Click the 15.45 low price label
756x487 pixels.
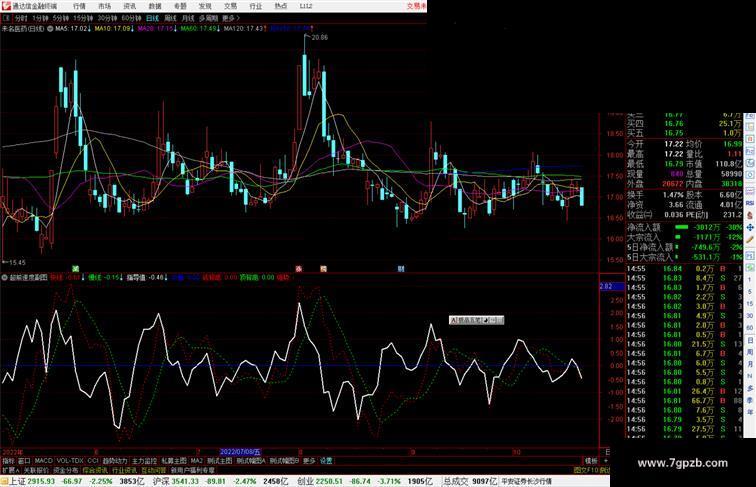(17, 263)
